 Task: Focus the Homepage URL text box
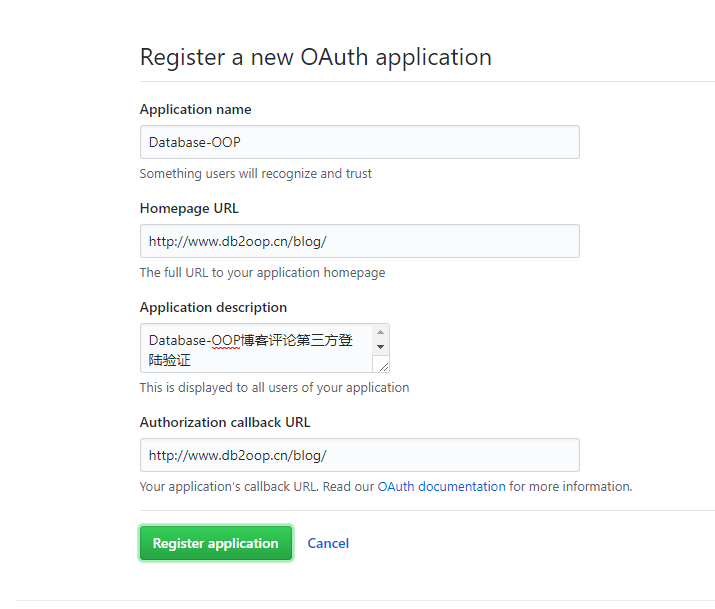point(359,241)
